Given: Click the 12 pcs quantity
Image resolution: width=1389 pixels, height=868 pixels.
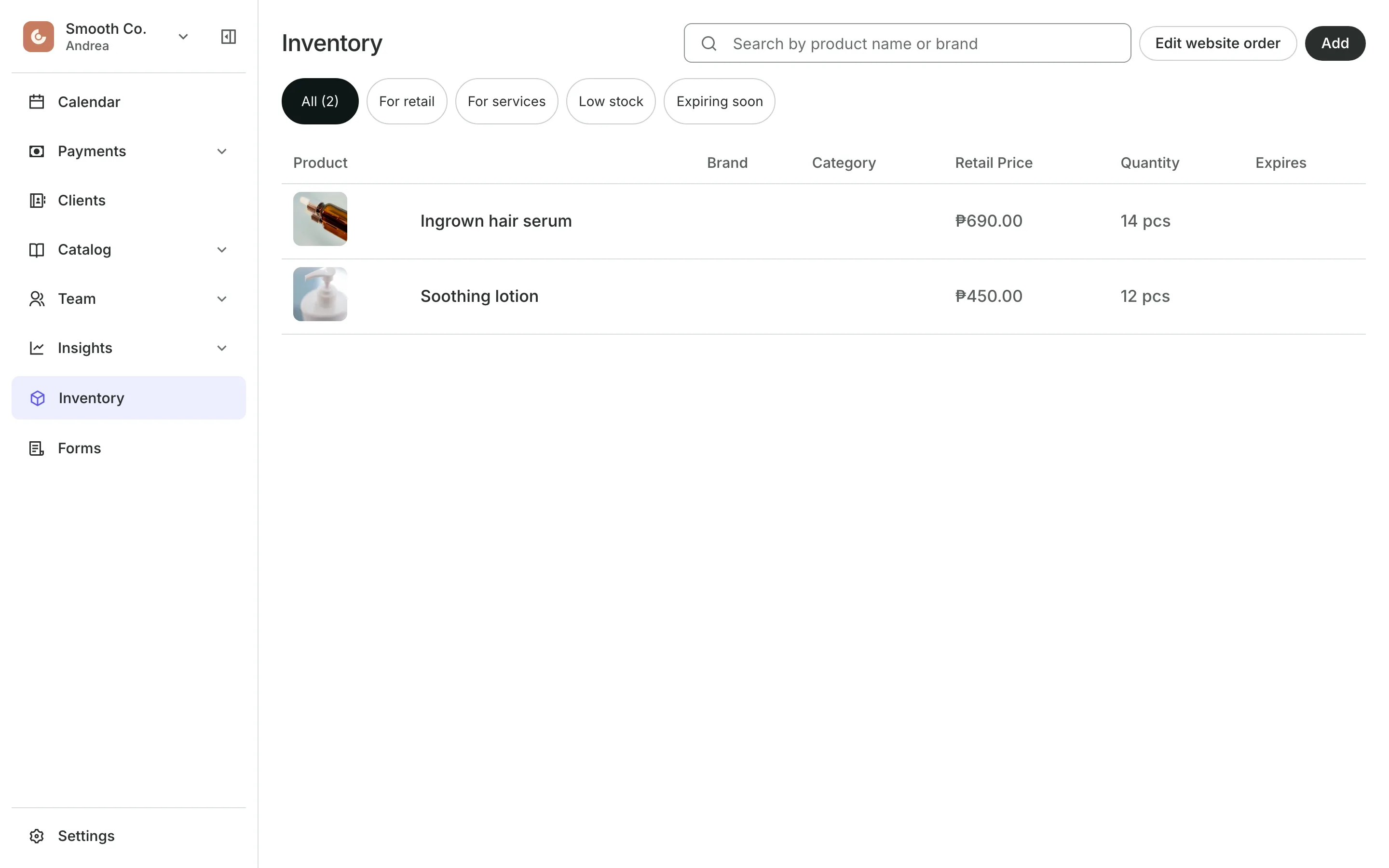Looking at the screenshot, I should pos(1145,296).
